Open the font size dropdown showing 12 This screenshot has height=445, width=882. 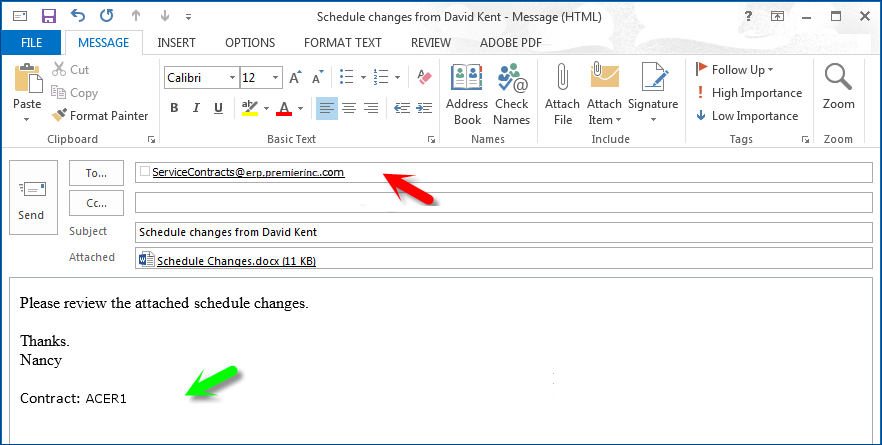[x=276, y=78]
